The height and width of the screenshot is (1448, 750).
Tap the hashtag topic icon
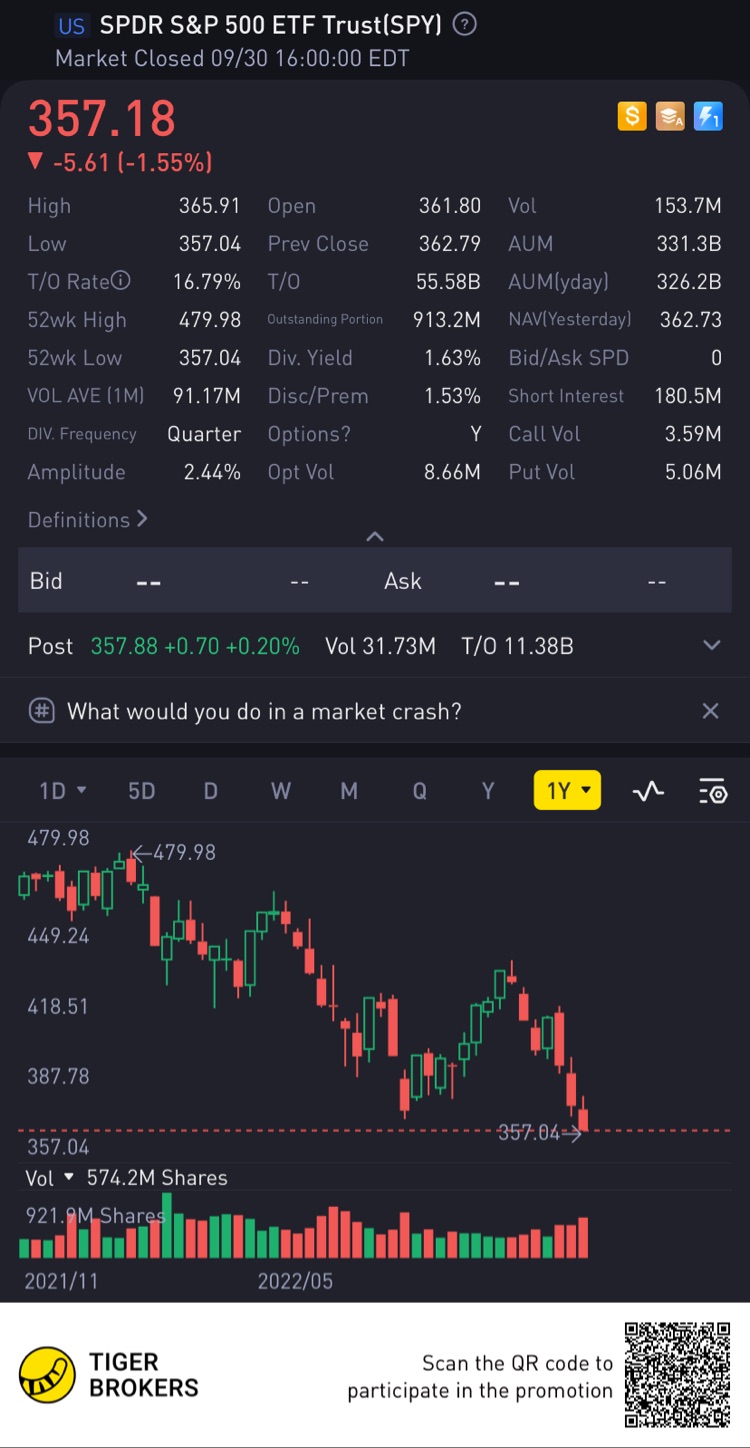tap(41, 711)
